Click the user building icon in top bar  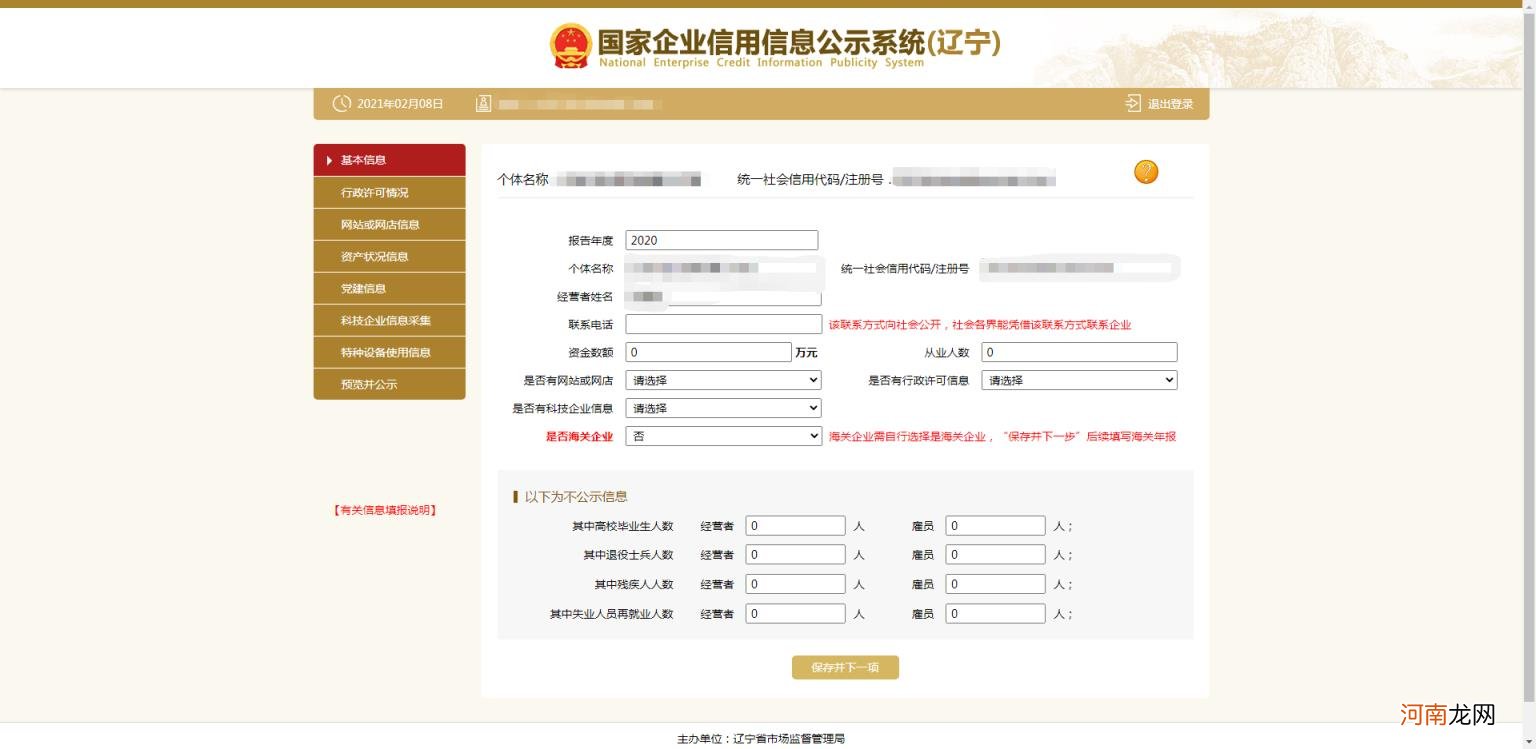(x=484, y=104)
